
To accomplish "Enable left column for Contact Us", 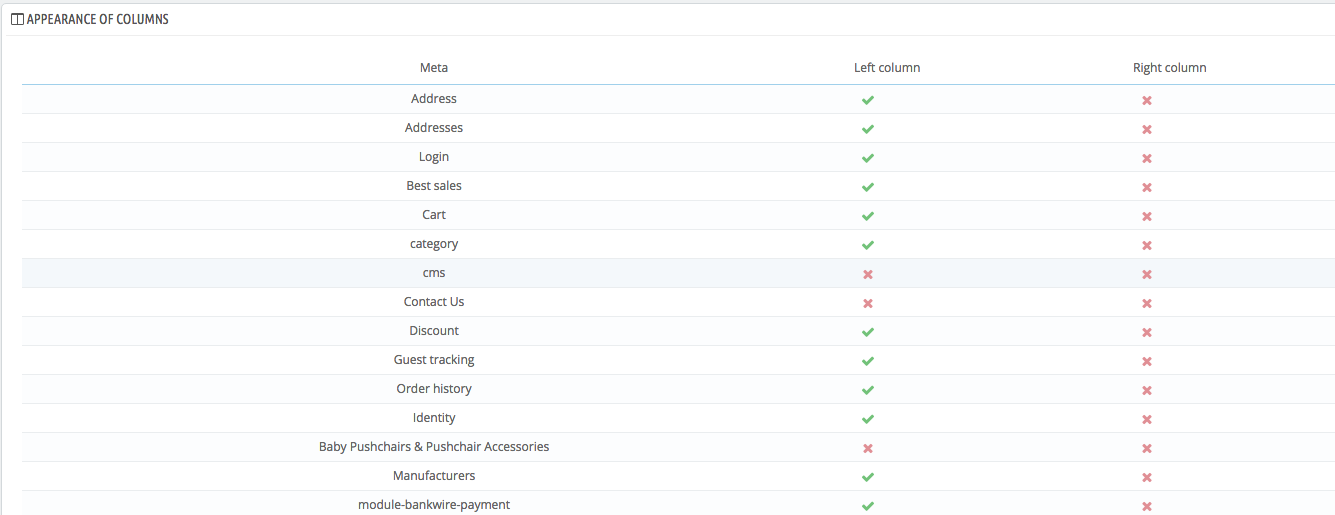I will pyautogui.click(x=868, y=303).
